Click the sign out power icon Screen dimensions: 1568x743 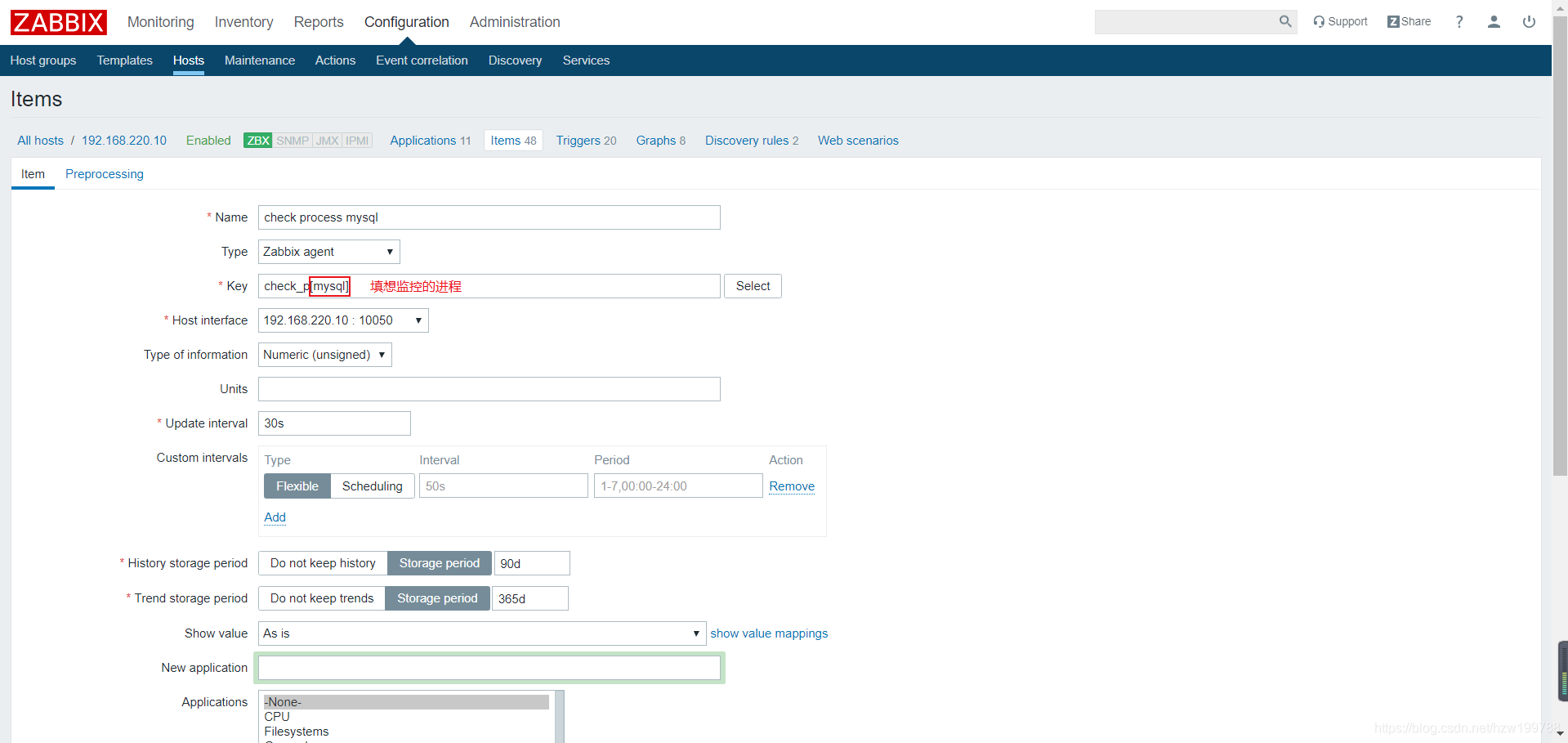tap(1529, 22)
